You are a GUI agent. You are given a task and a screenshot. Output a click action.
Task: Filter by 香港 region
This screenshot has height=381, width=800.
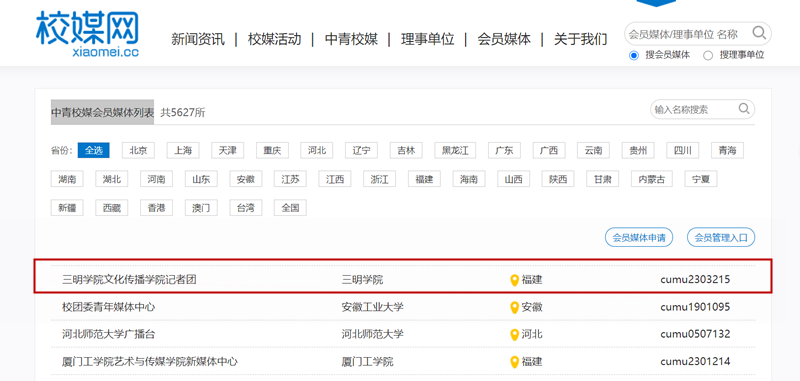[x=156, y=208]
